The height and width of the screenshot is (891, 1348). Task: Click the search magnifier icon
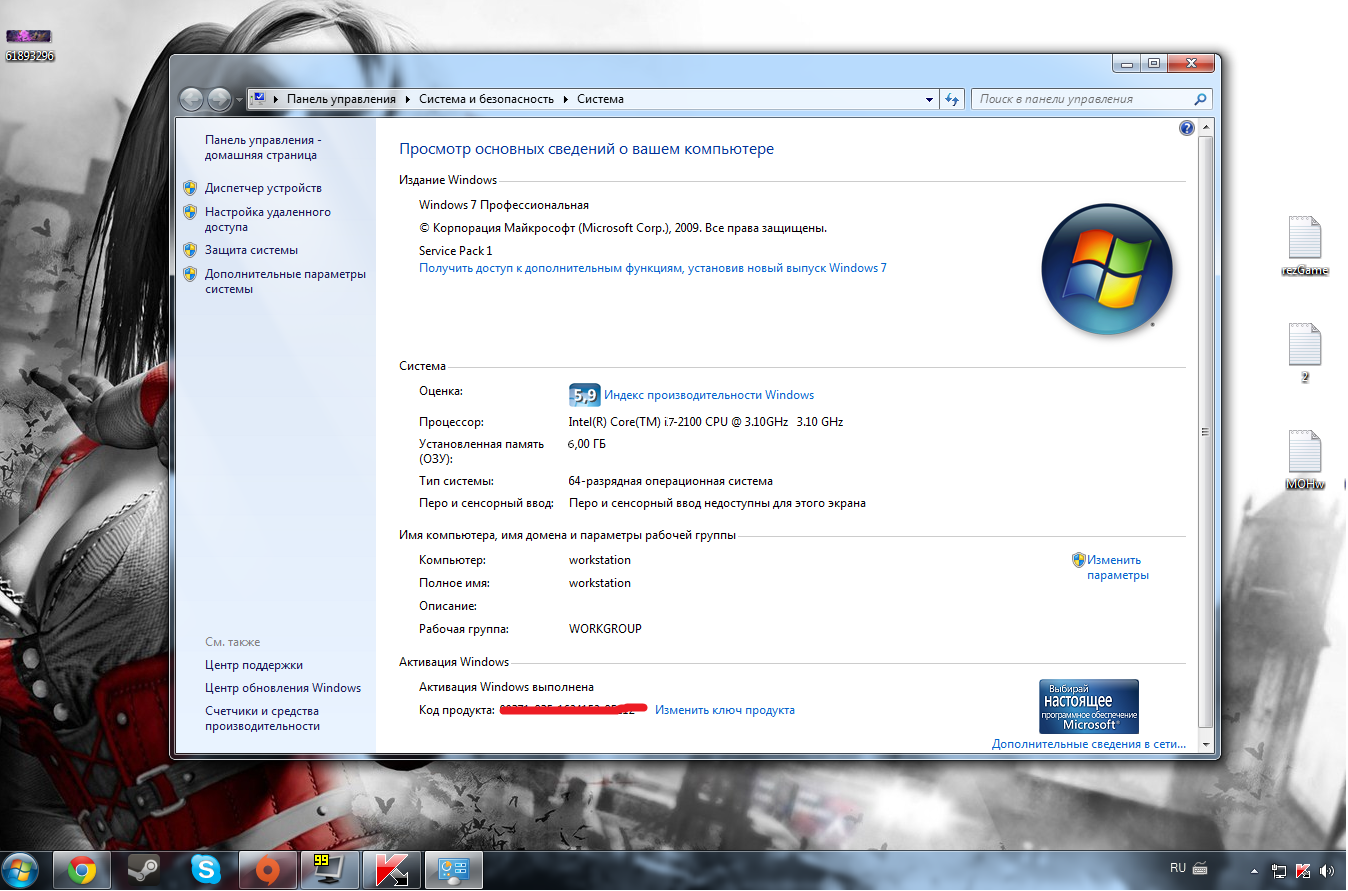[x=1201, y=99]
